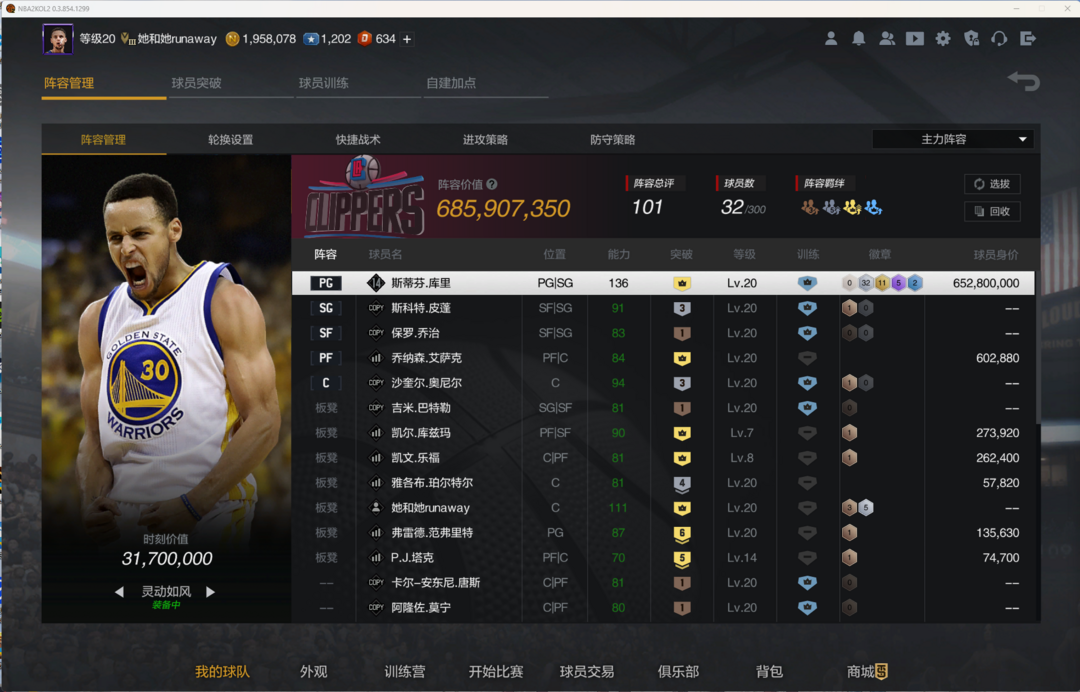Switch to the 球员突破 tab
Image resolution: width=1080 pixels, height=692 pixels.
(x=196, y=83)
